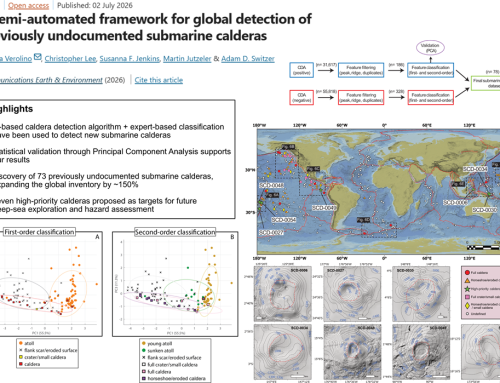500x383 pixels.
Task: Click the 'SCD-0034' label on the world map
Action: pyautogui.click(x=475, y=169)
